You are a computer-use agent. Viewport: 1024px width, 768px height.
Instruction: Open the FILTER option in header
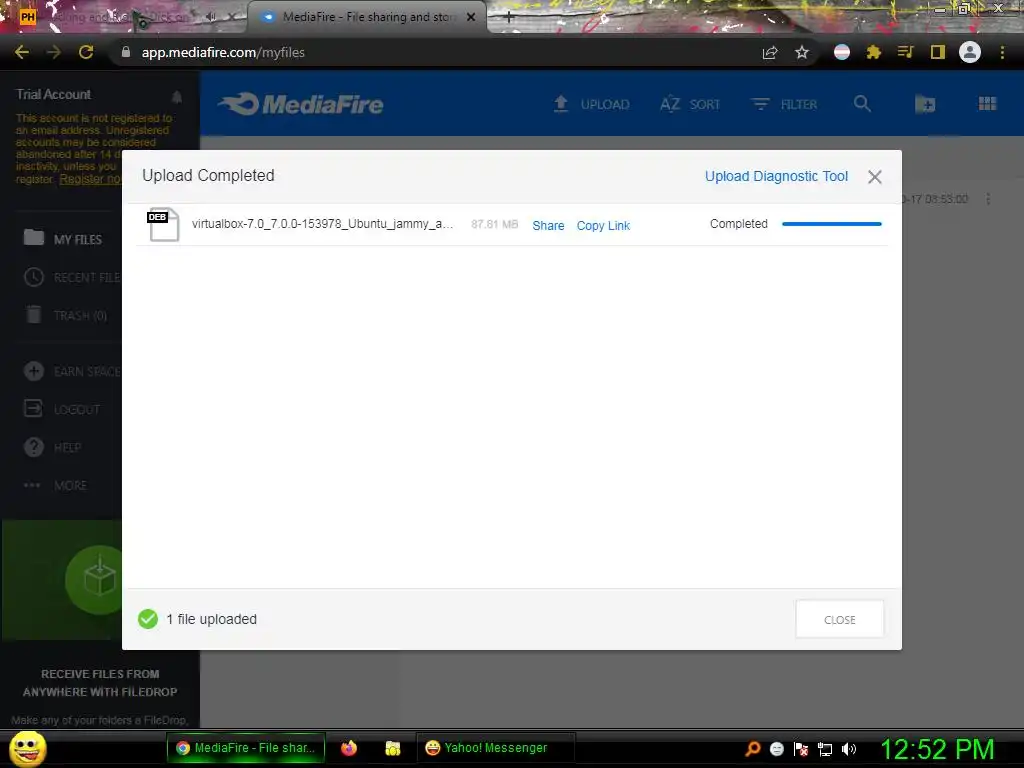click(784, 104)
